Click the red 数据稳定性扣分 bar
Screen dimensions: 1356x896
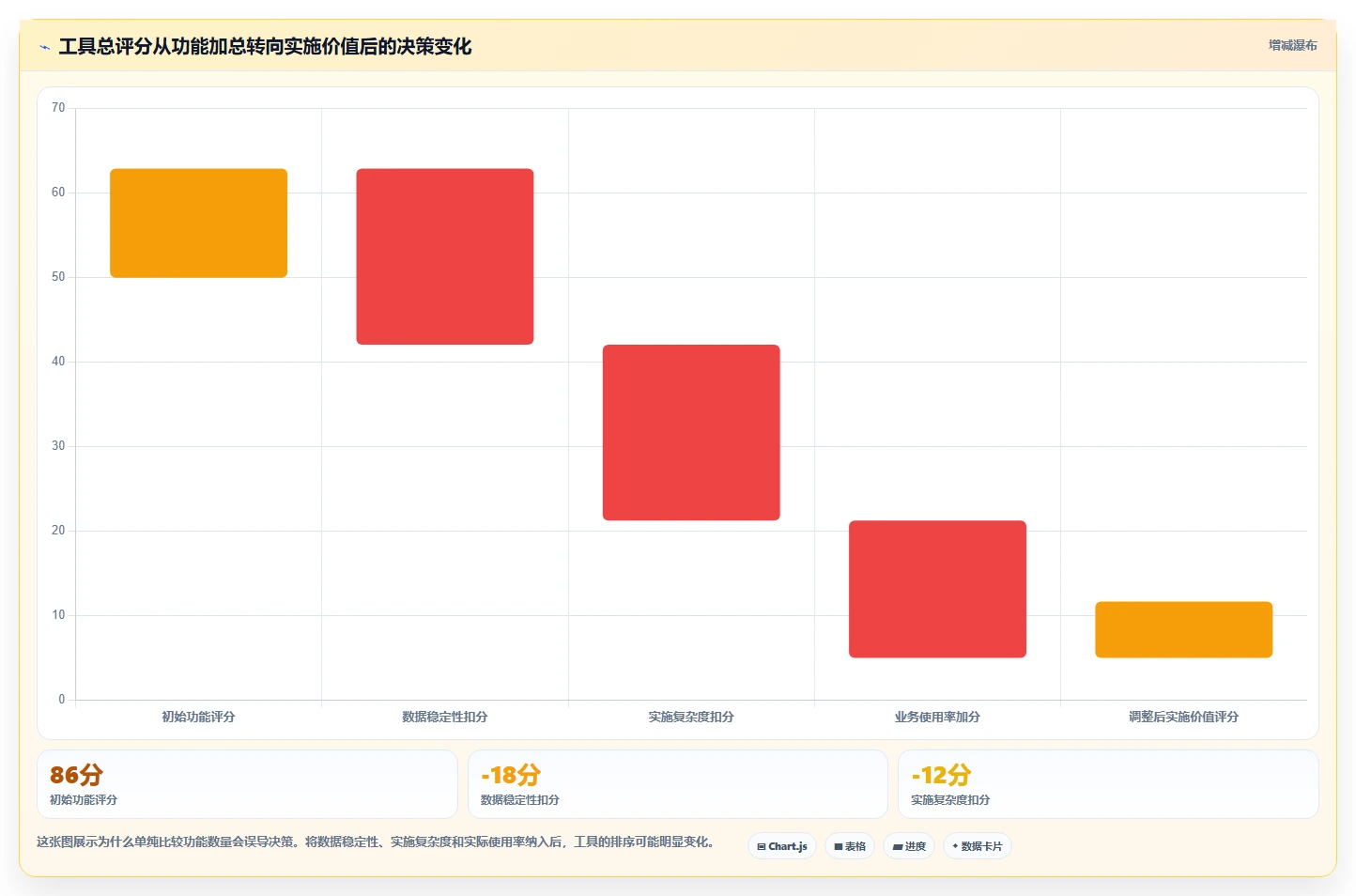coord(445,256)
